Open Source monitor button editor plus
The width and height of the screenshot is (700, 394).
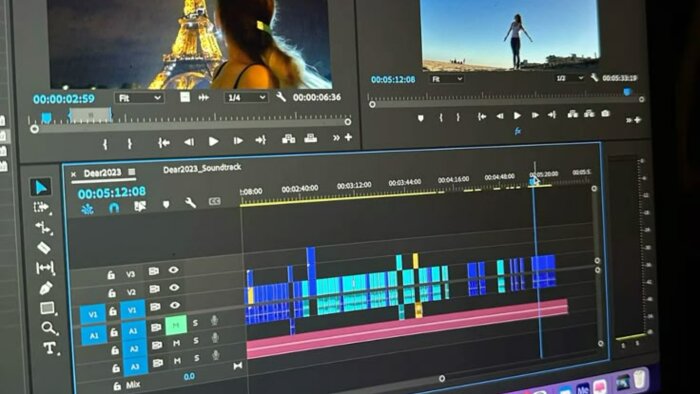[x=348, y=137]
